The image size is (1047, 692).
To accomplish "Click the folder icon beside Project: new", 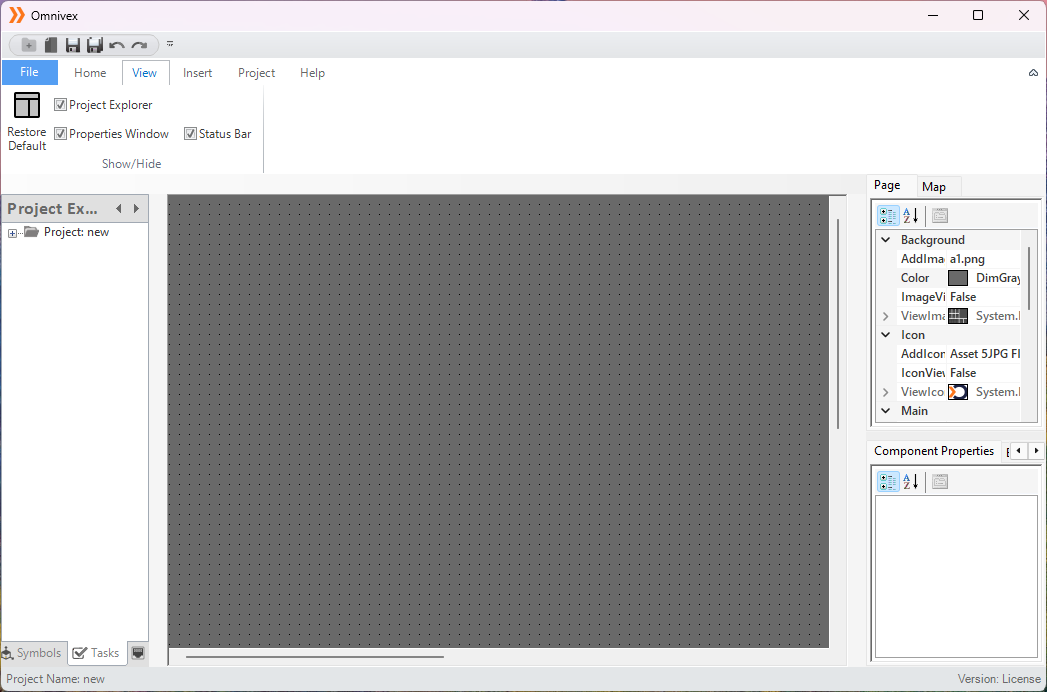I will click(x=31, y=232).
